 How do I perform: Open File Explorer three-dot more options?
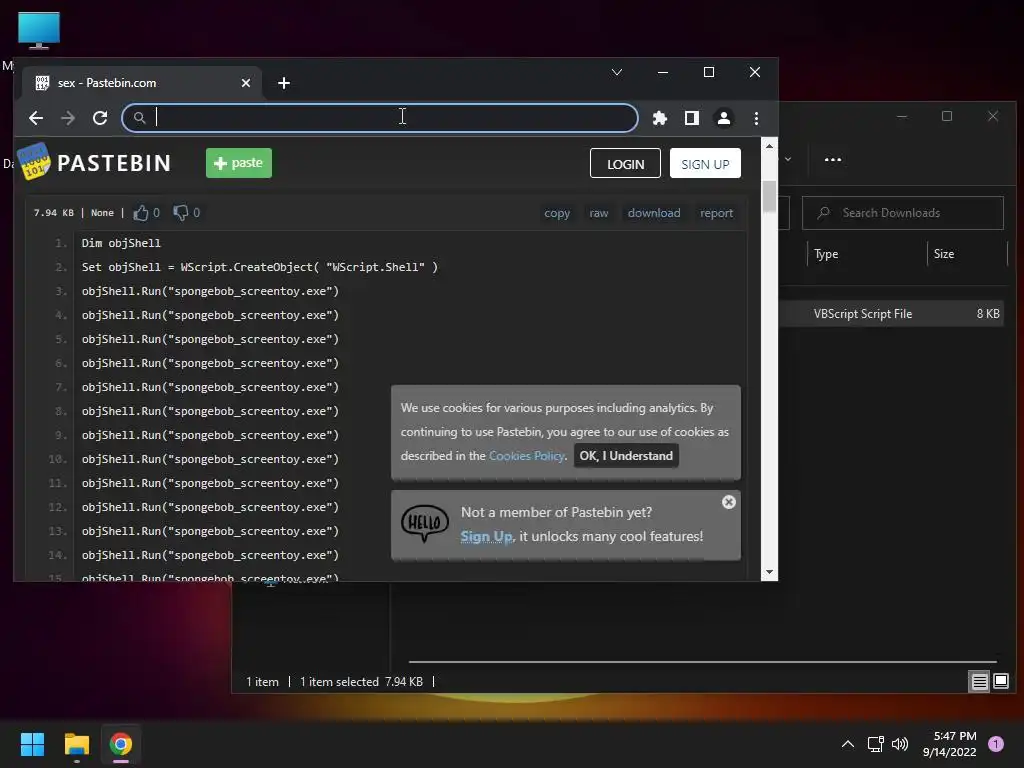click(833, 159)
